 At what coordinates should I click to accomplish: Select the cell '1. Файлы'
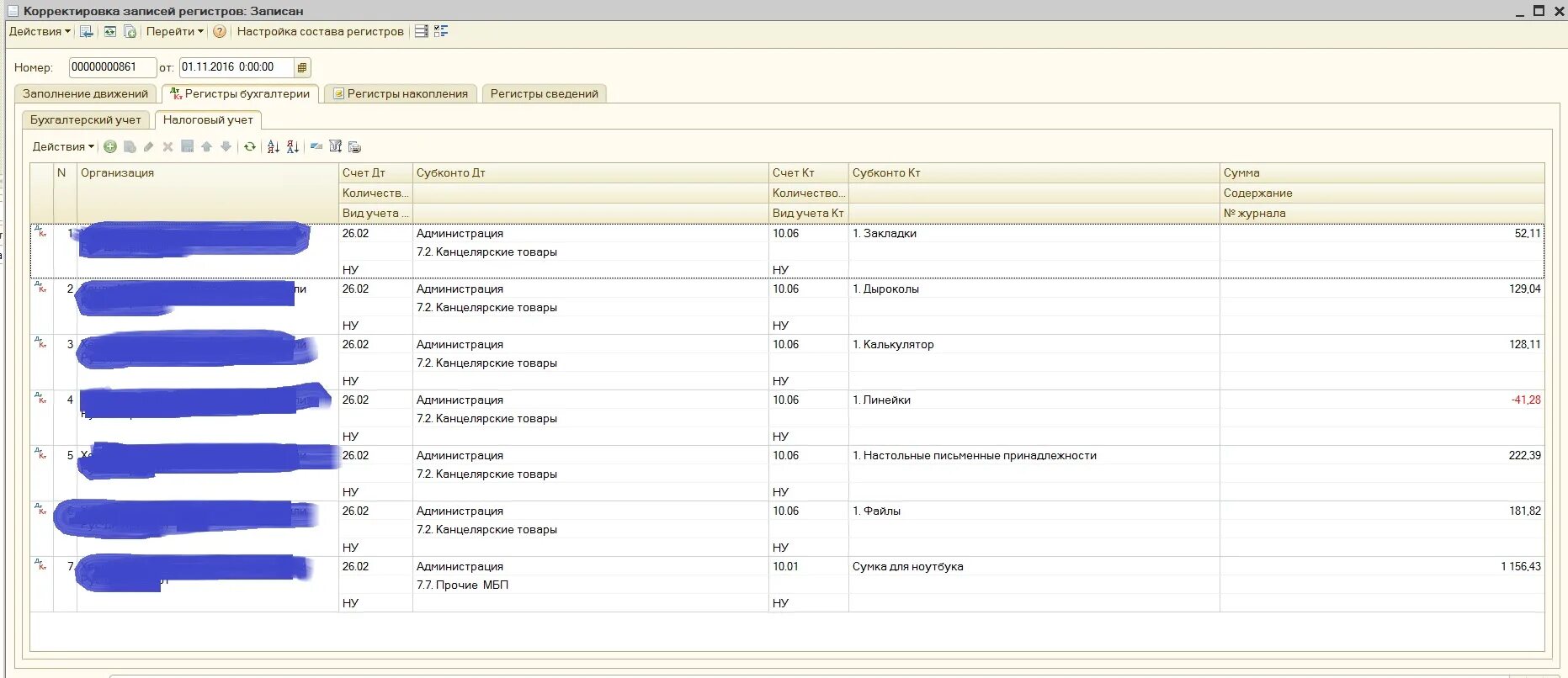point(1034,511)
